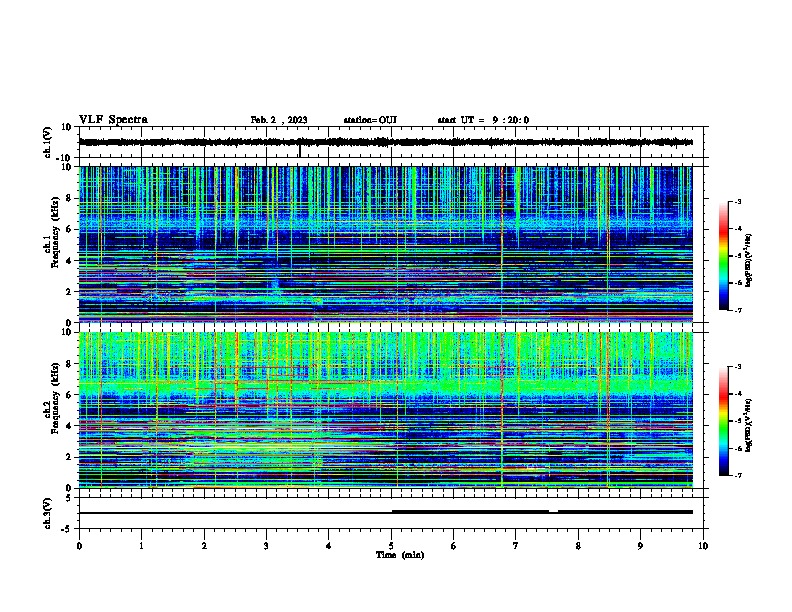Screen dimensions: 792x612
Task: Select the "Feb. 2, 2023" date label
Action: [279, 120]
